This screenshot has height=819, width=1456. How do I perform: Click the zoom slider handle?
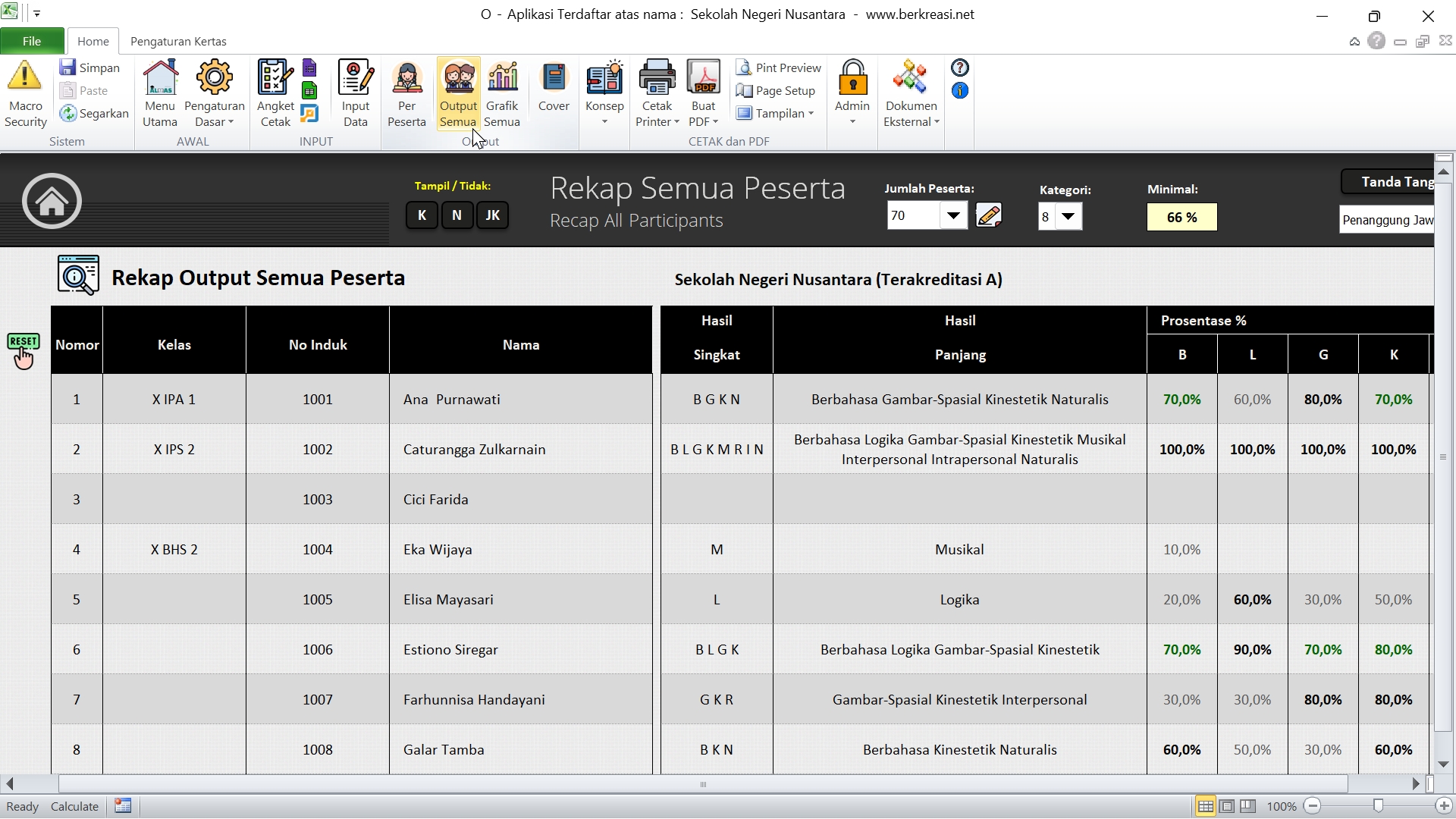(1378, 806)
